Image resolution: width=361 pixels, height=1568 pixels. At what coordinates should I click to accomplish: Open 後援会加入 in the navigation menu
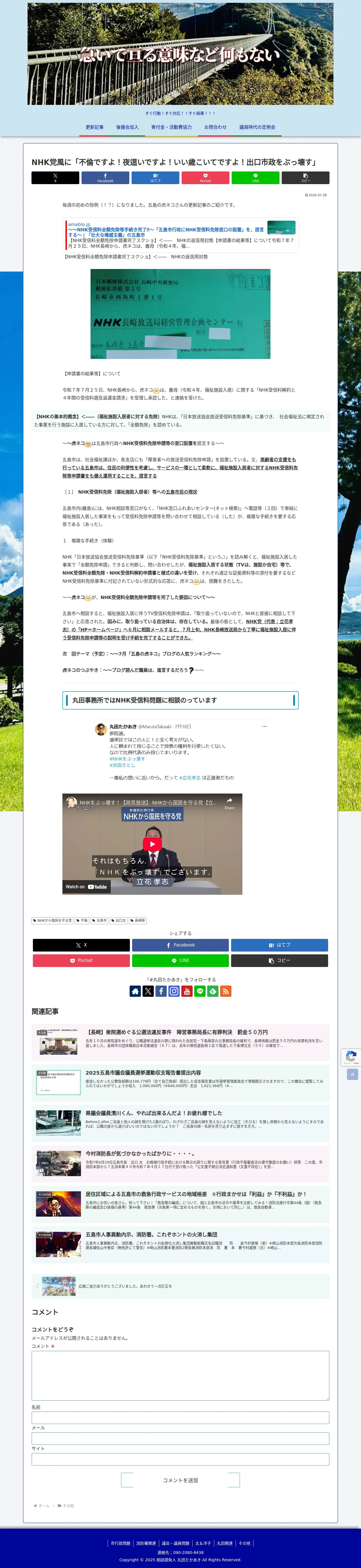coord(127,127)
